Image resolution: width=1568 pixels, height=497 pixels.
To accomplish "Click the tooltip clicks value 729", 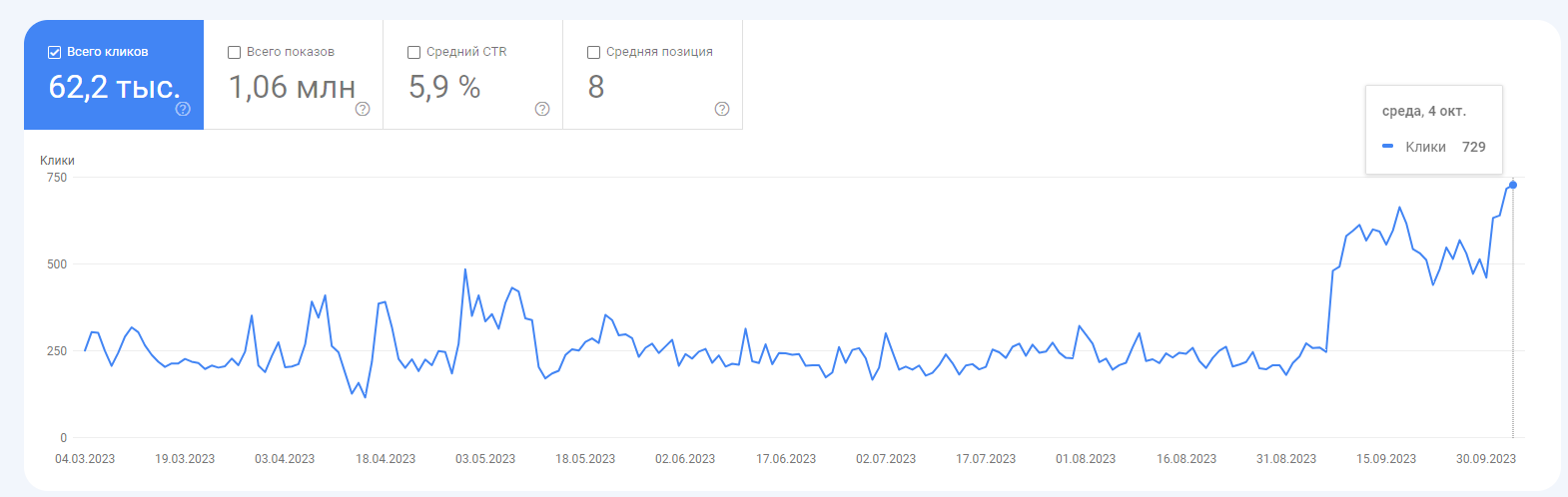I will pos(1474,147).
